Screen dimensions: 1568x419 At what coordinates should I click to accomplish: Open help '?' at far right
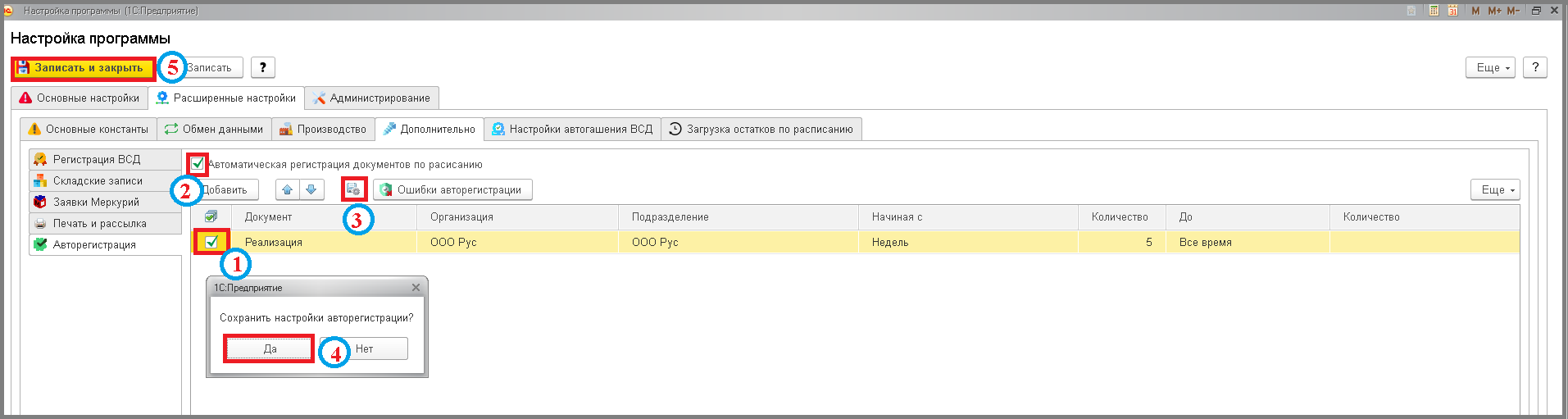[x=1535, y=67]
